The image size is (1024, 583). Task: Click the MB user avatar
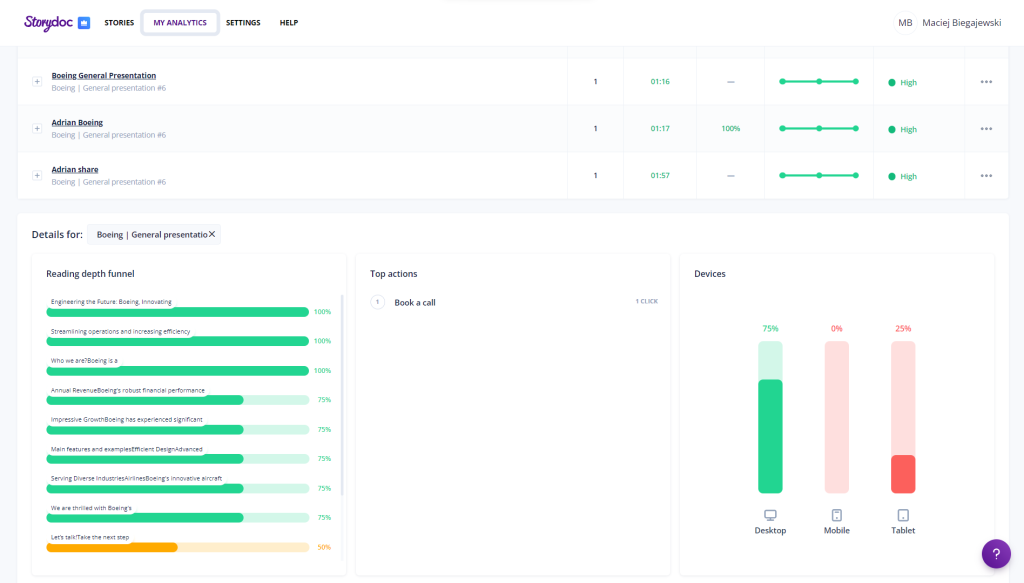[905, 22]
